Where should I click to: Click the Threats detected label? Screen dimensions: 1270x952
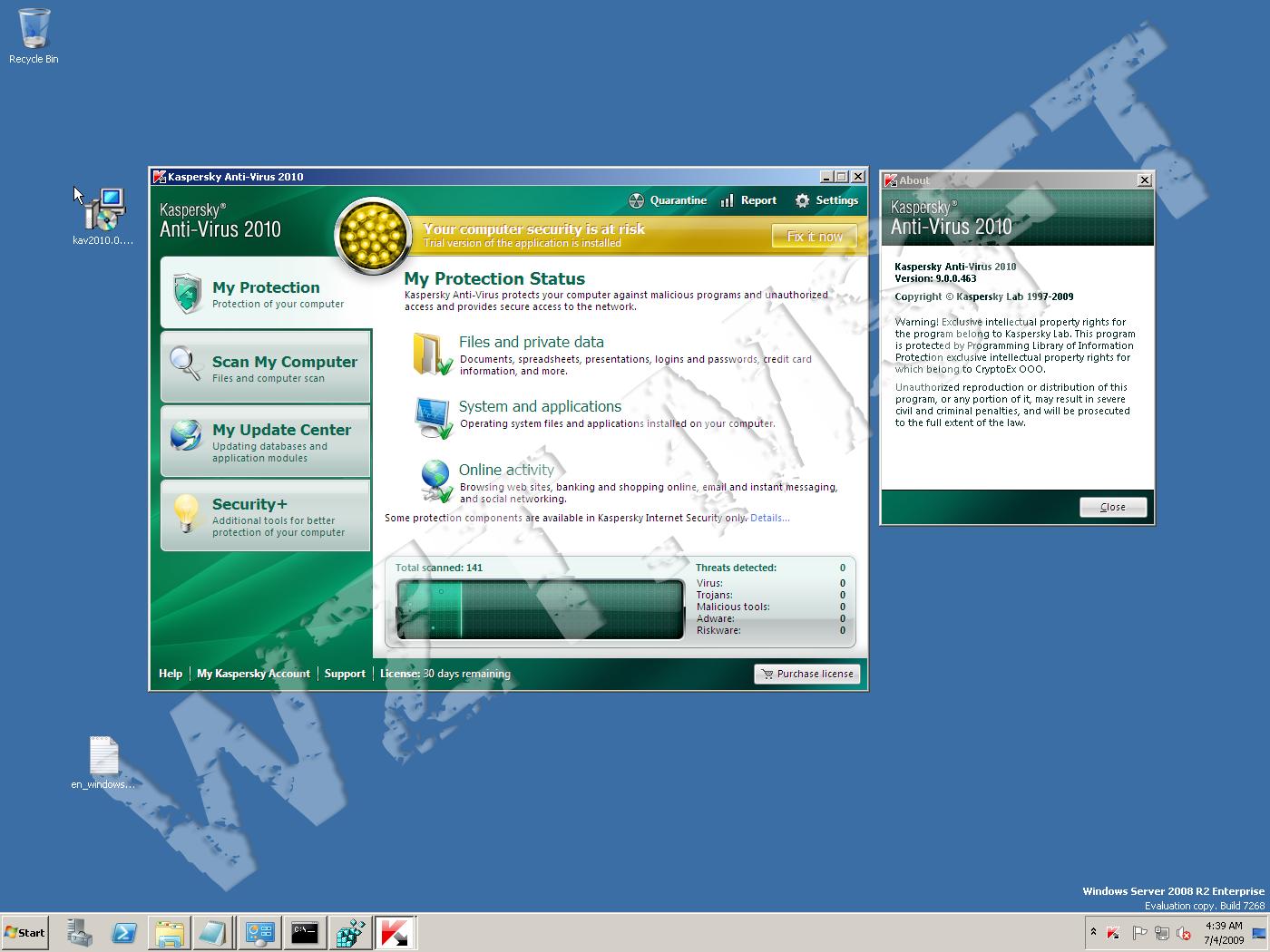[736, 568]
